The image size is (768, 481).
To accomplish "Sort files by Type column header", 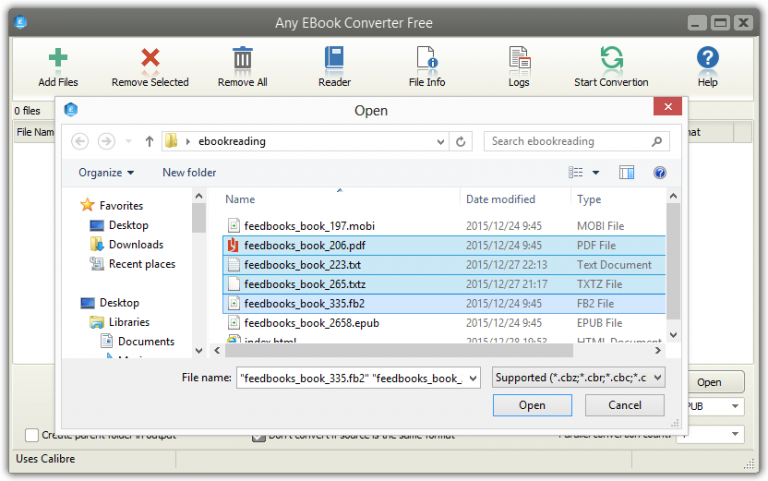I will coord(589,199).
